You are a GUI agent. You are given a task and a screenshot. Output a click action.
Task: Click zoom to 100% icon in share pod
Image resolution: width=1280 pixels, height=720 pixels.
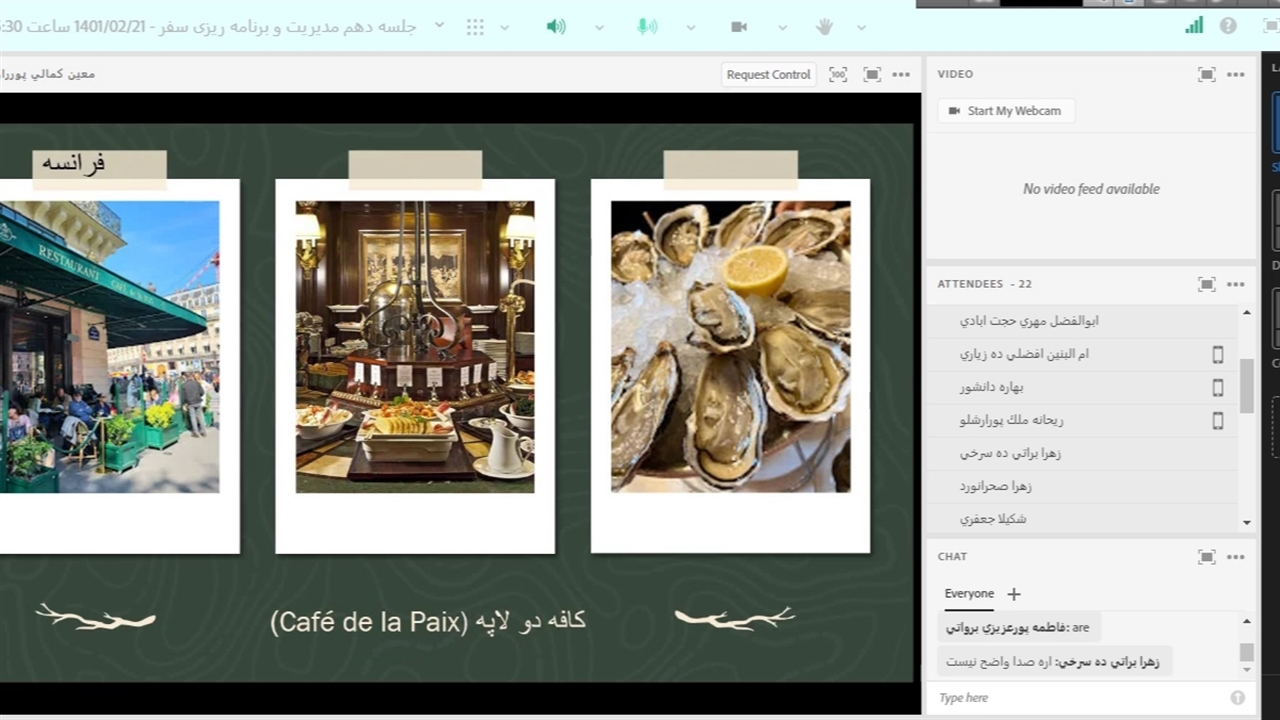(838, 74)
